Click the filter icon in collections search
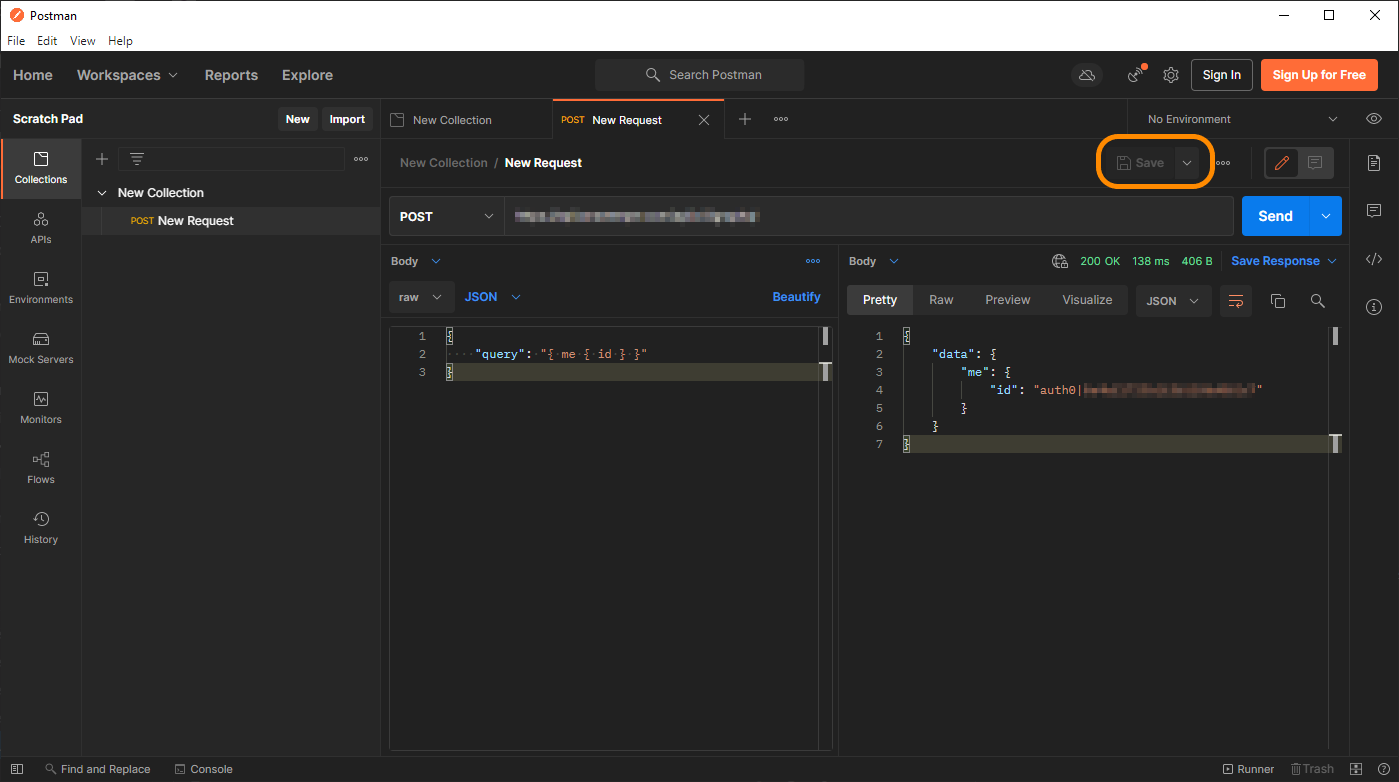1399x782 pixels. [137, 159]
